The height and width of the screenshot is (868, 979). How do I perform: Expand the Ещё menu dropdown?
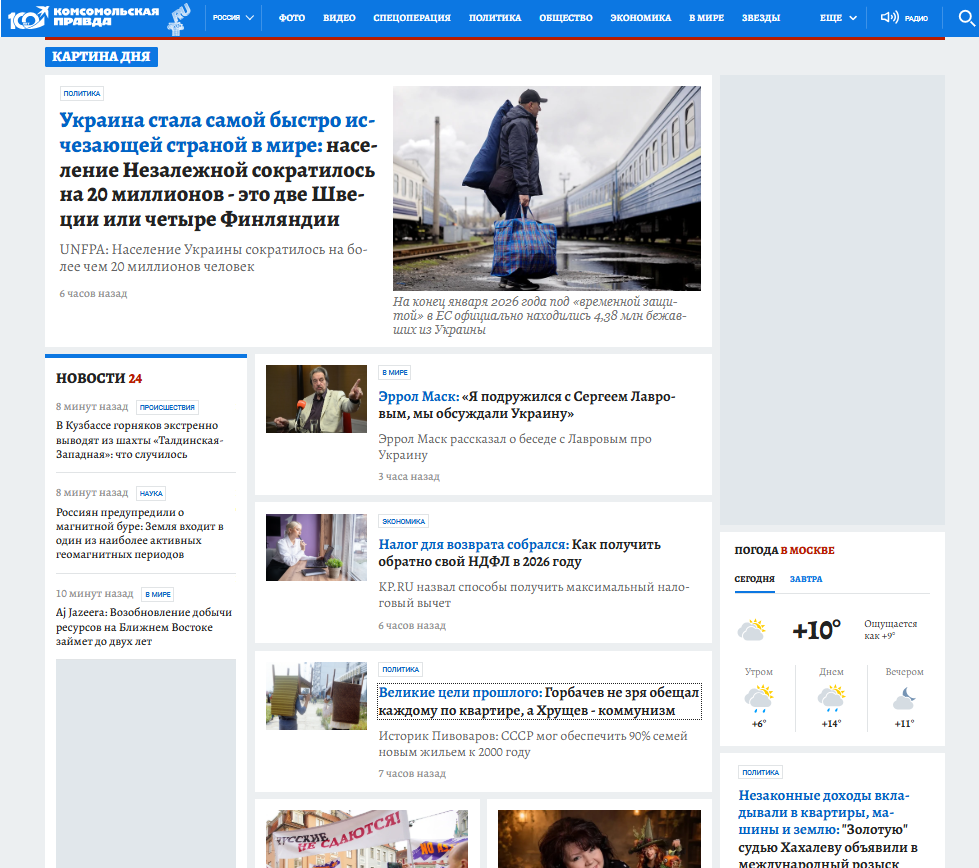click(x=838, y=18)
